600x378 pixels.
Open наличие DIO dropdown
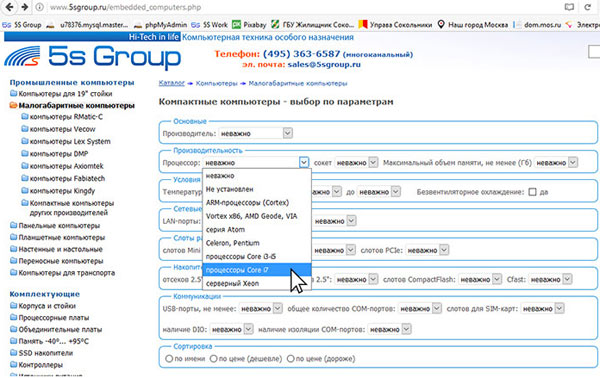click(232, 329)
